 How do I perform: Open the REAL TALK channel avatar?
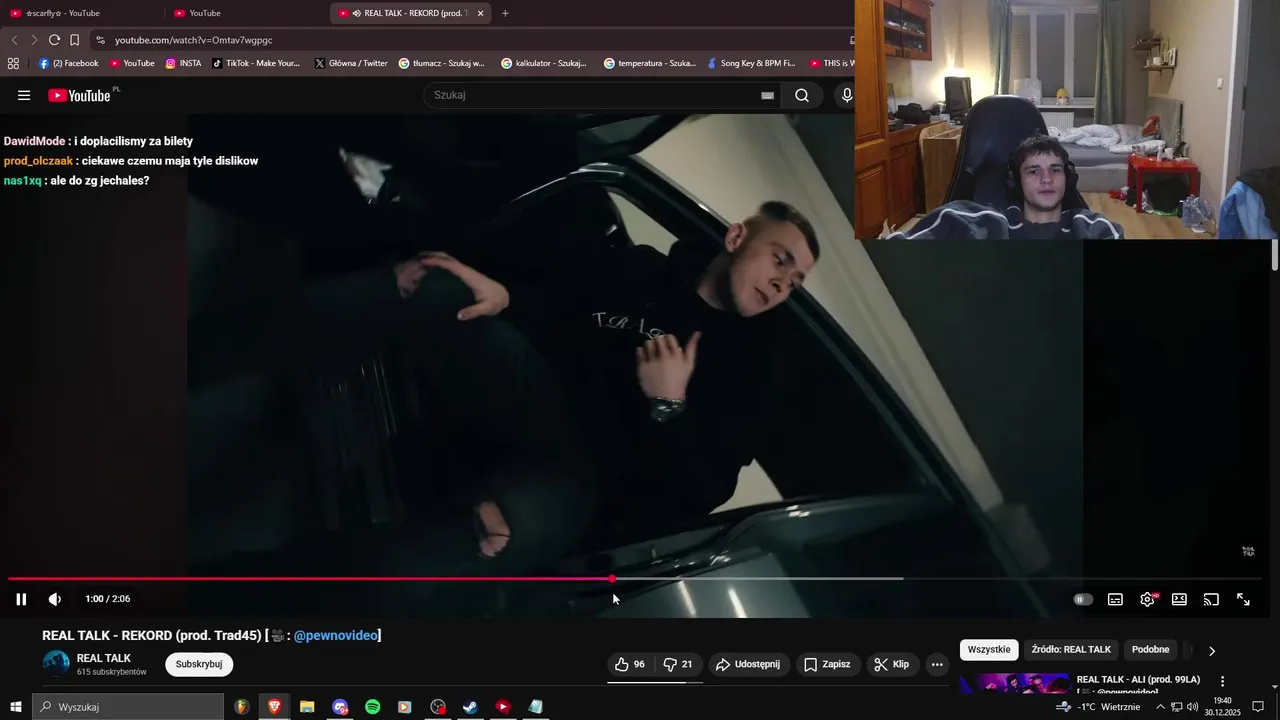[56, 664]
